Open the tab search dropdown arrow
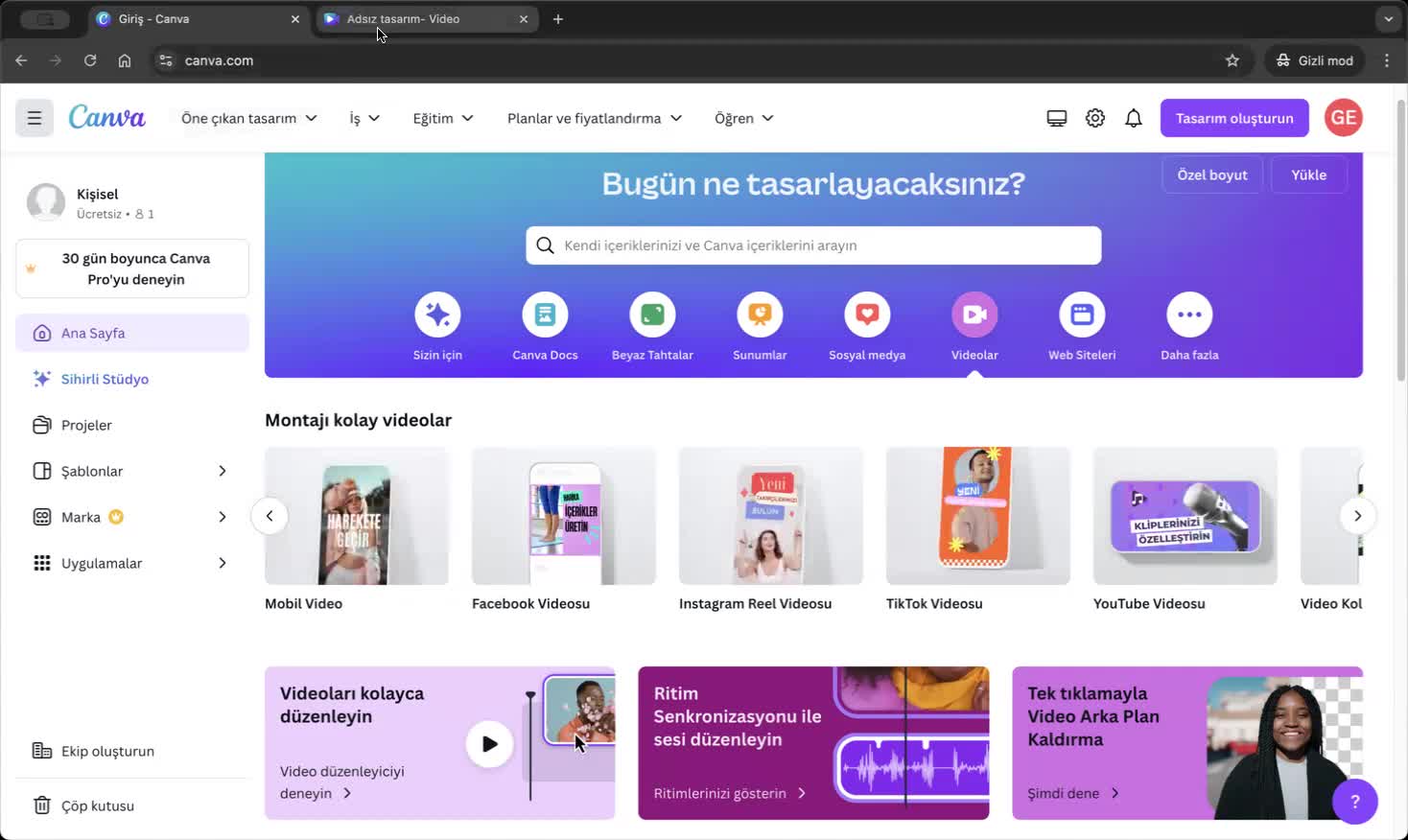This screenshot has height=840, width=1408. (x=1388, y=19)
